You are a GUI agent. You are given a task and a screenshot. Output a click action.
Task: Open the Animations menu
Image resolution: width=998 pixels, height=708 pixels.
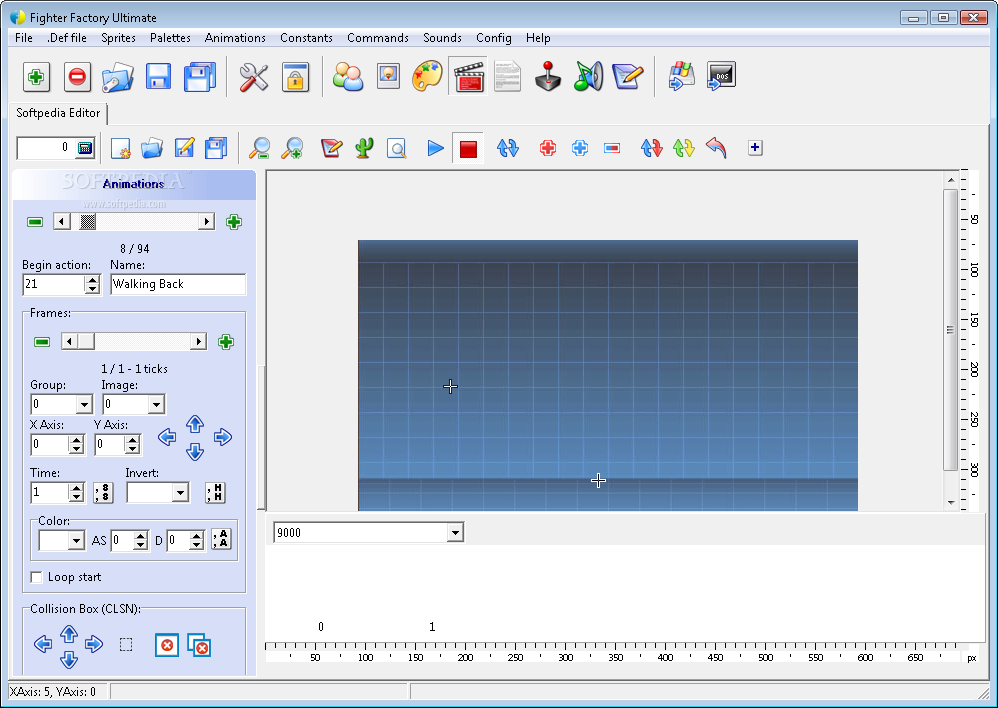point(235,38)
